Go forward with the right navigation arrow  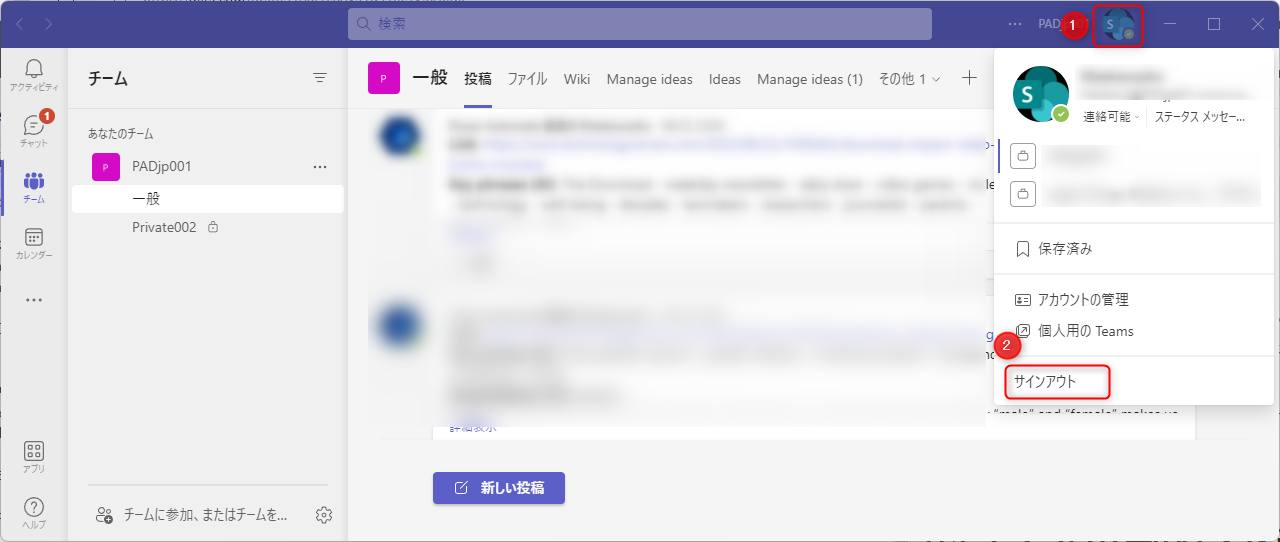coord(50,23)
